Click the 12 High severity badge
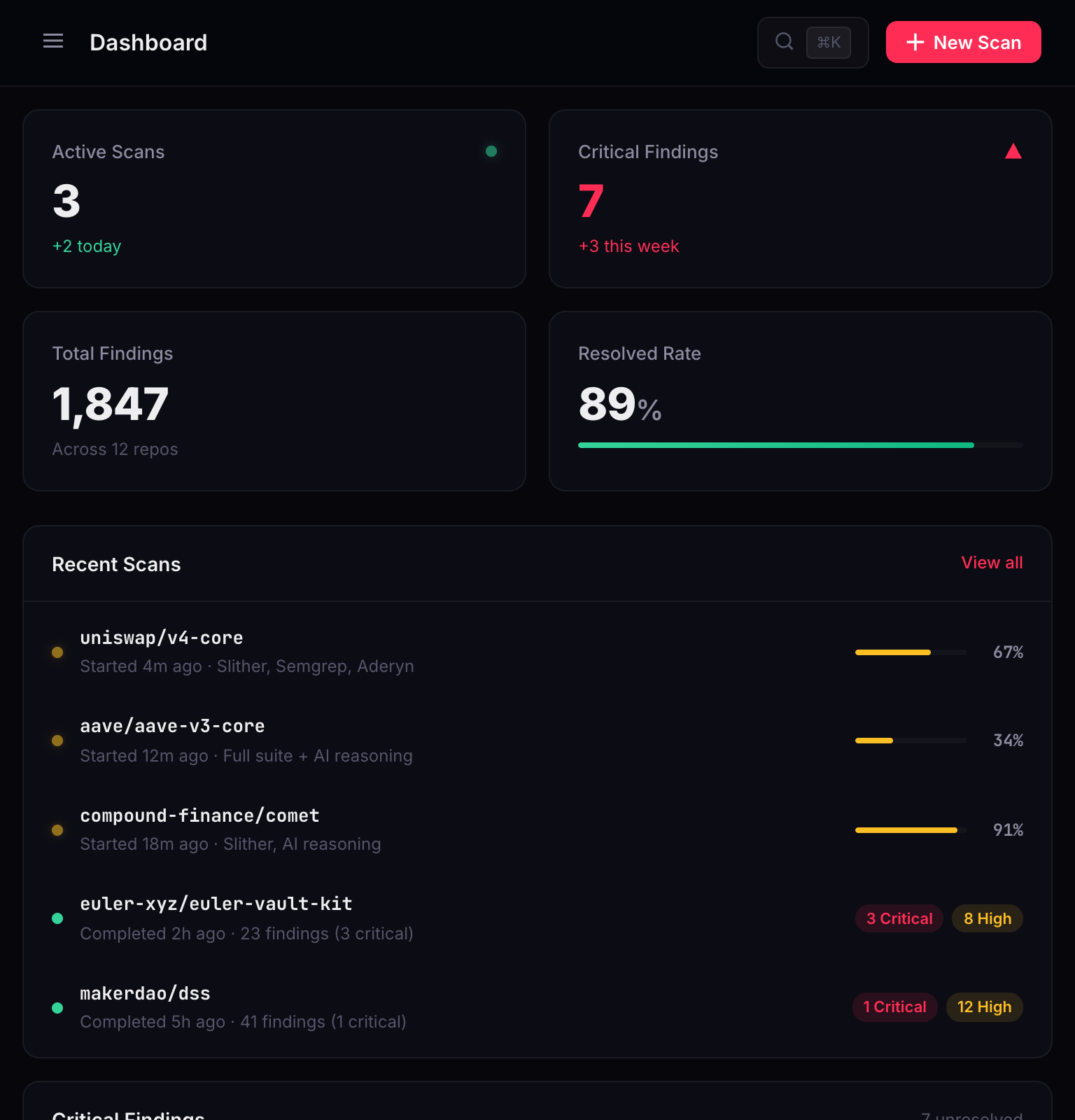1075x1120 pixels. tap(984, 1007)
